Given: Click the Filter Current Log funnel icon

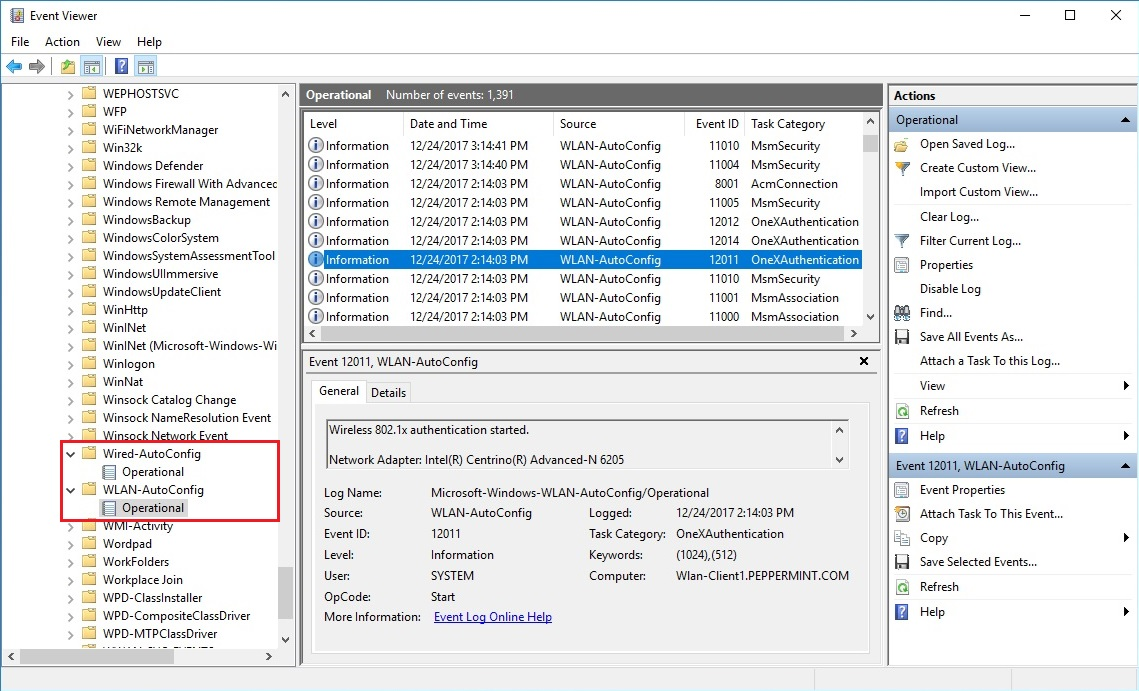Looking at the screenshot, I should click(902, 241).
